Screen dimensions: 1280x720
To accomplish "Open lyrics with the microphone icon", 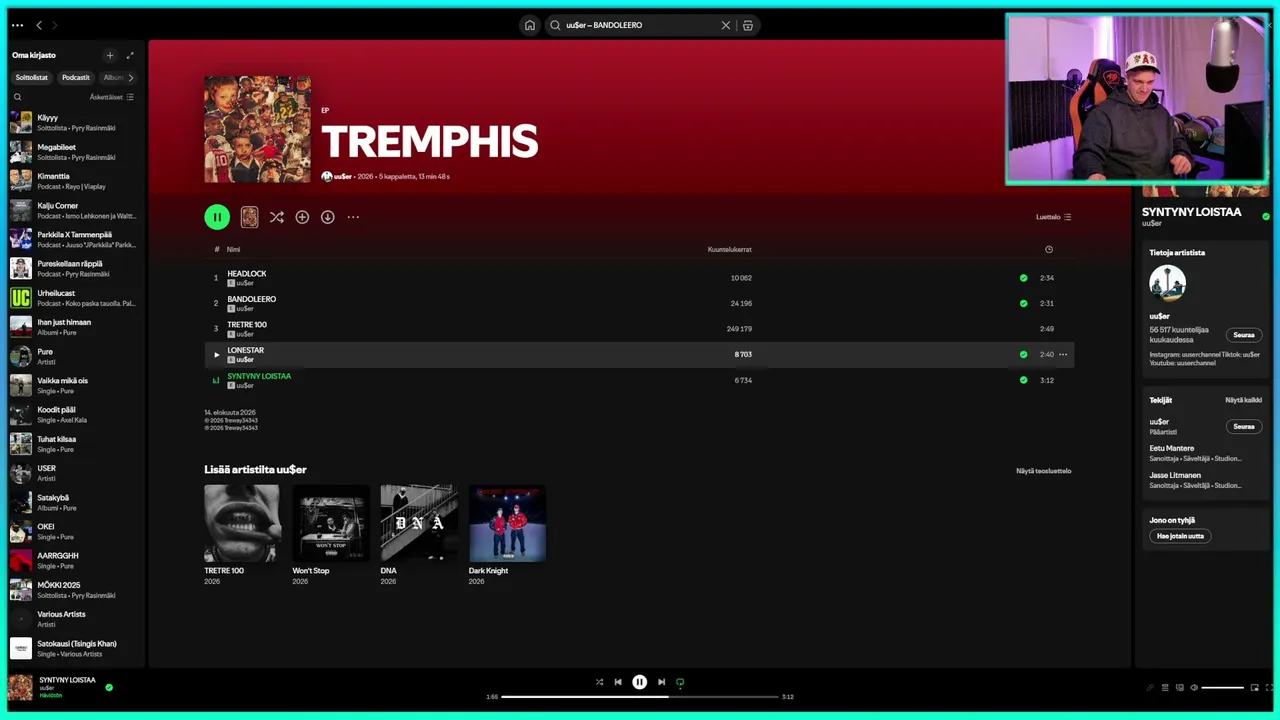I will (x=1150, y=687).
